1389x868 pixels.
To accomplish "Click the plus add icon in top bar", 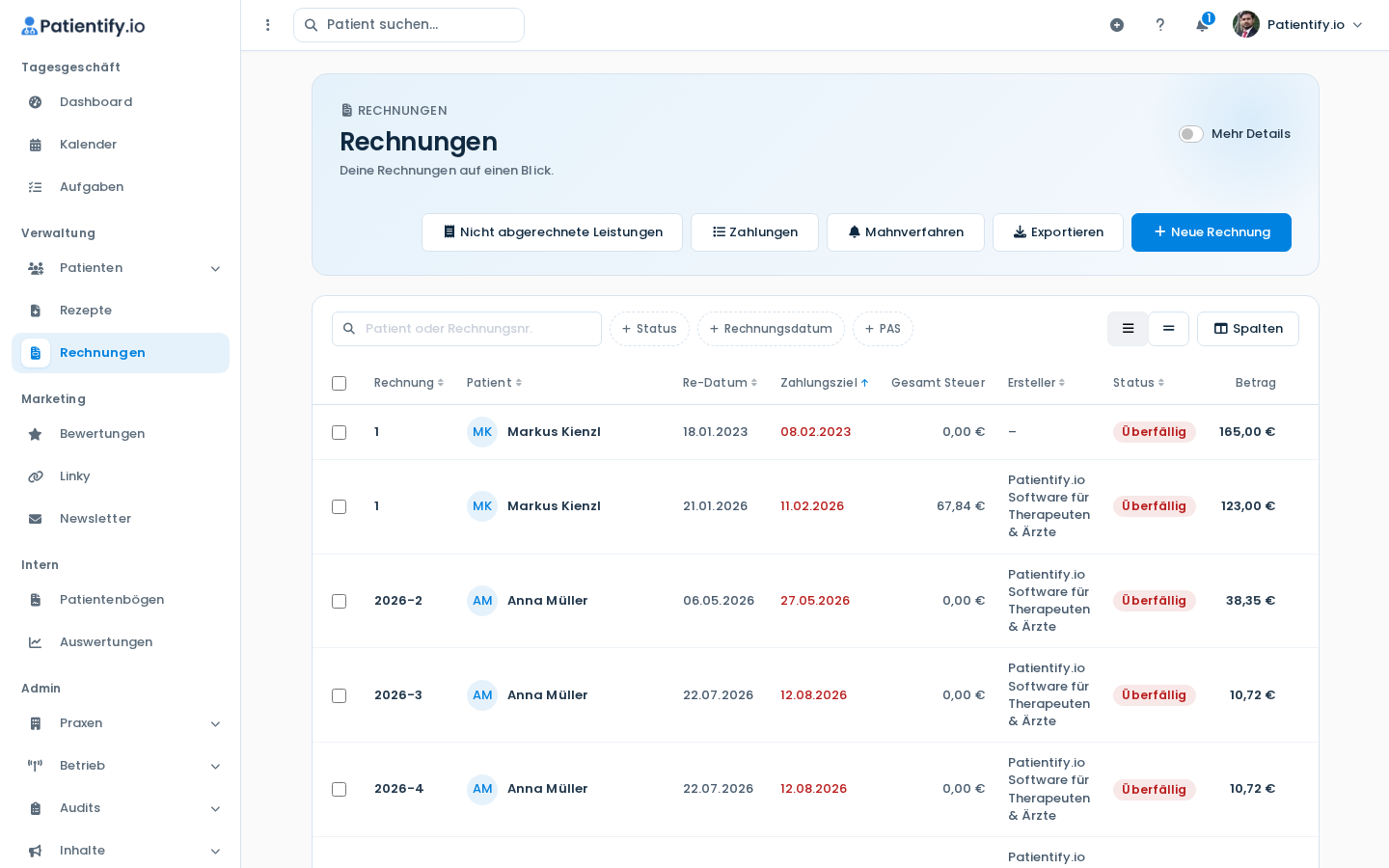I will 1117,25.
